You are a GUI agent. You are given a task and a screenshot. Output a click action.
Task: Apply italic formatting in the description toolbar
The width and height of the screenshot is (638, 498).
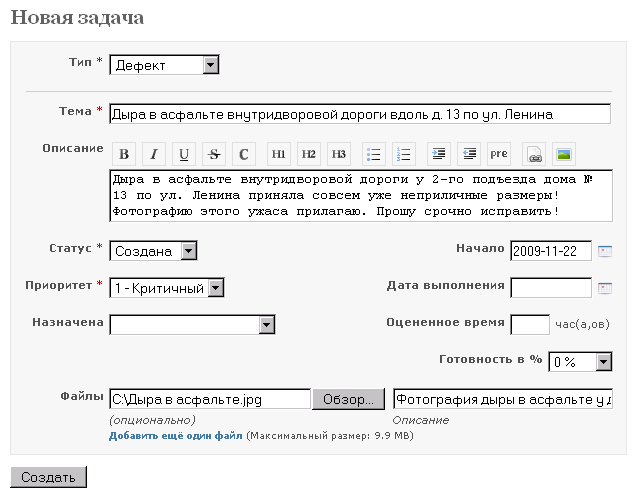154,154
